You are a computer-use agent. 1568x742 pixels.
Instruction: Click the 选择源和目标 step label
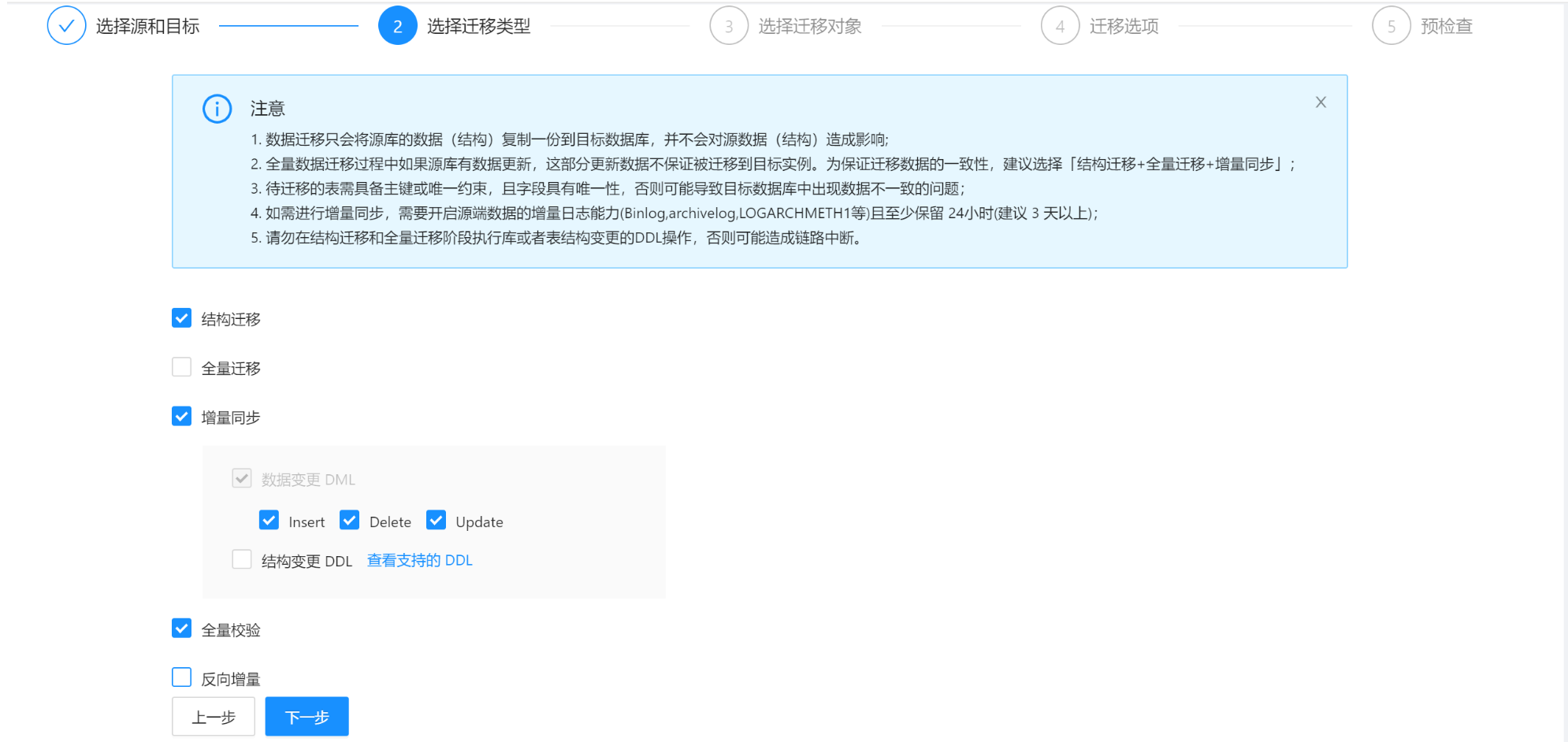(148, 26)
